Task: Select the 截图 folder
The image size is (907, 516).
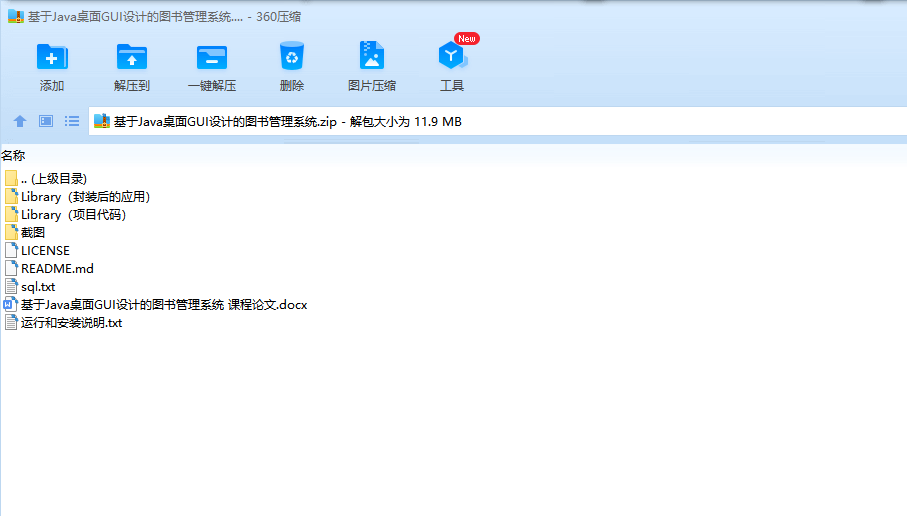Action: (25, 233)
